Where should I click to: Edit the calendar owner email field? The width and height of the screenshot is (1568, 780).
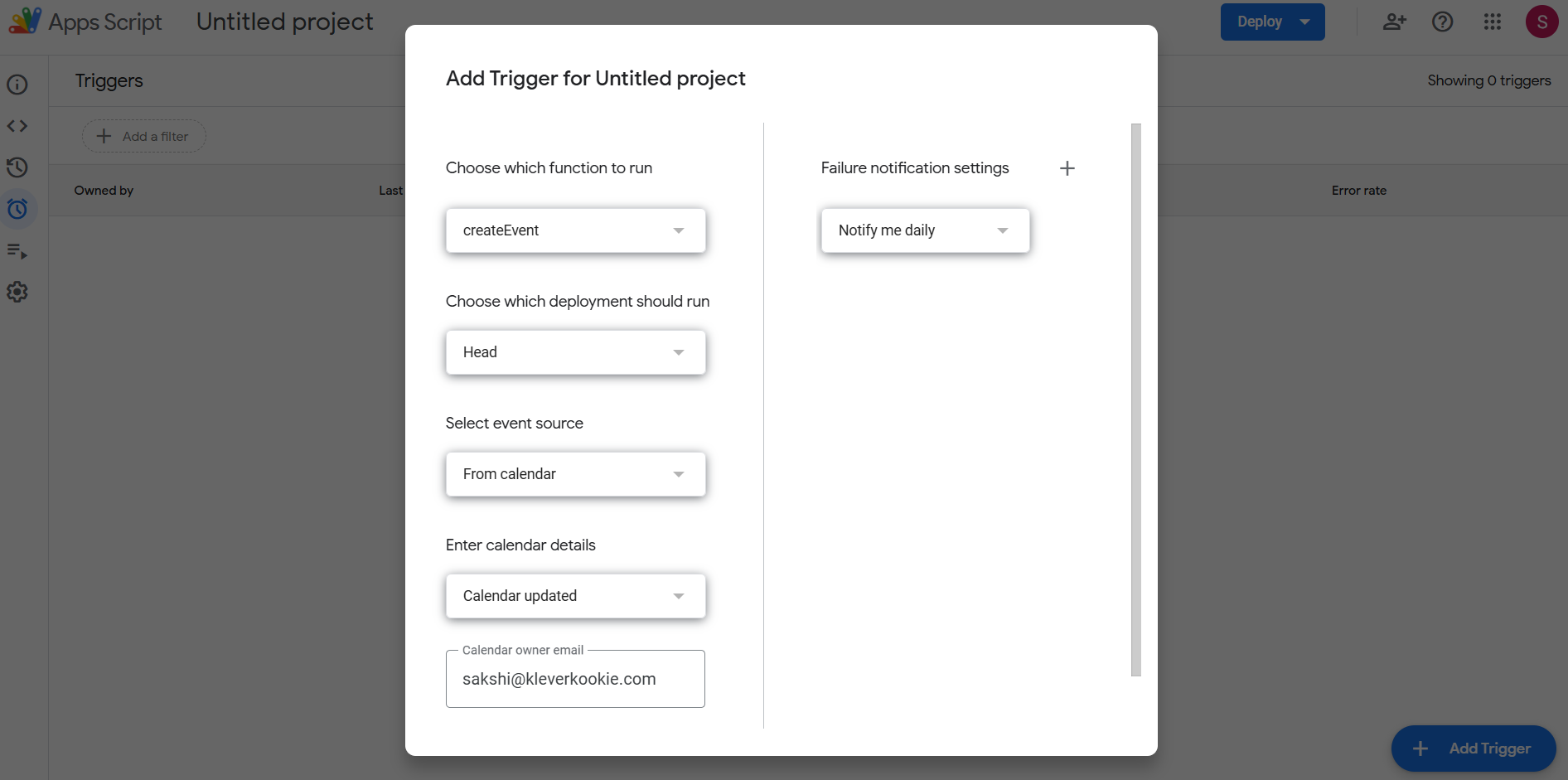click(574, 678)
